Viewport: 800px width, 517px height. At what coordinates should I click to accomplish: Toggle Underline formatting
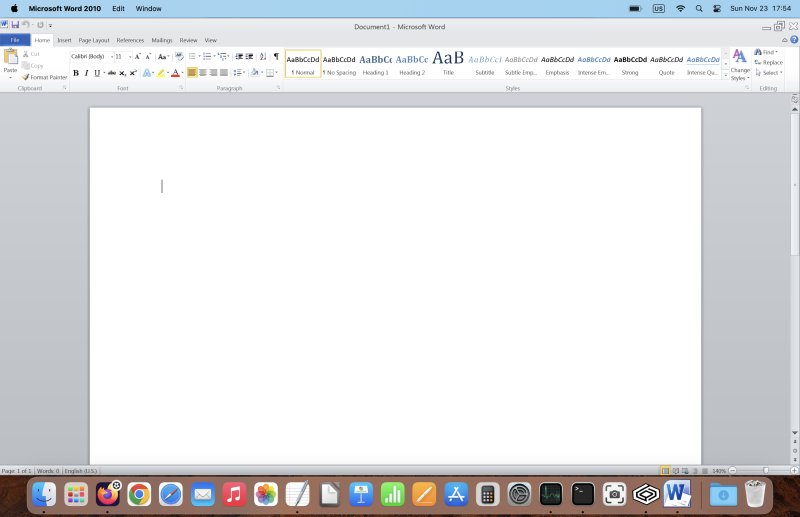point(97,73)
